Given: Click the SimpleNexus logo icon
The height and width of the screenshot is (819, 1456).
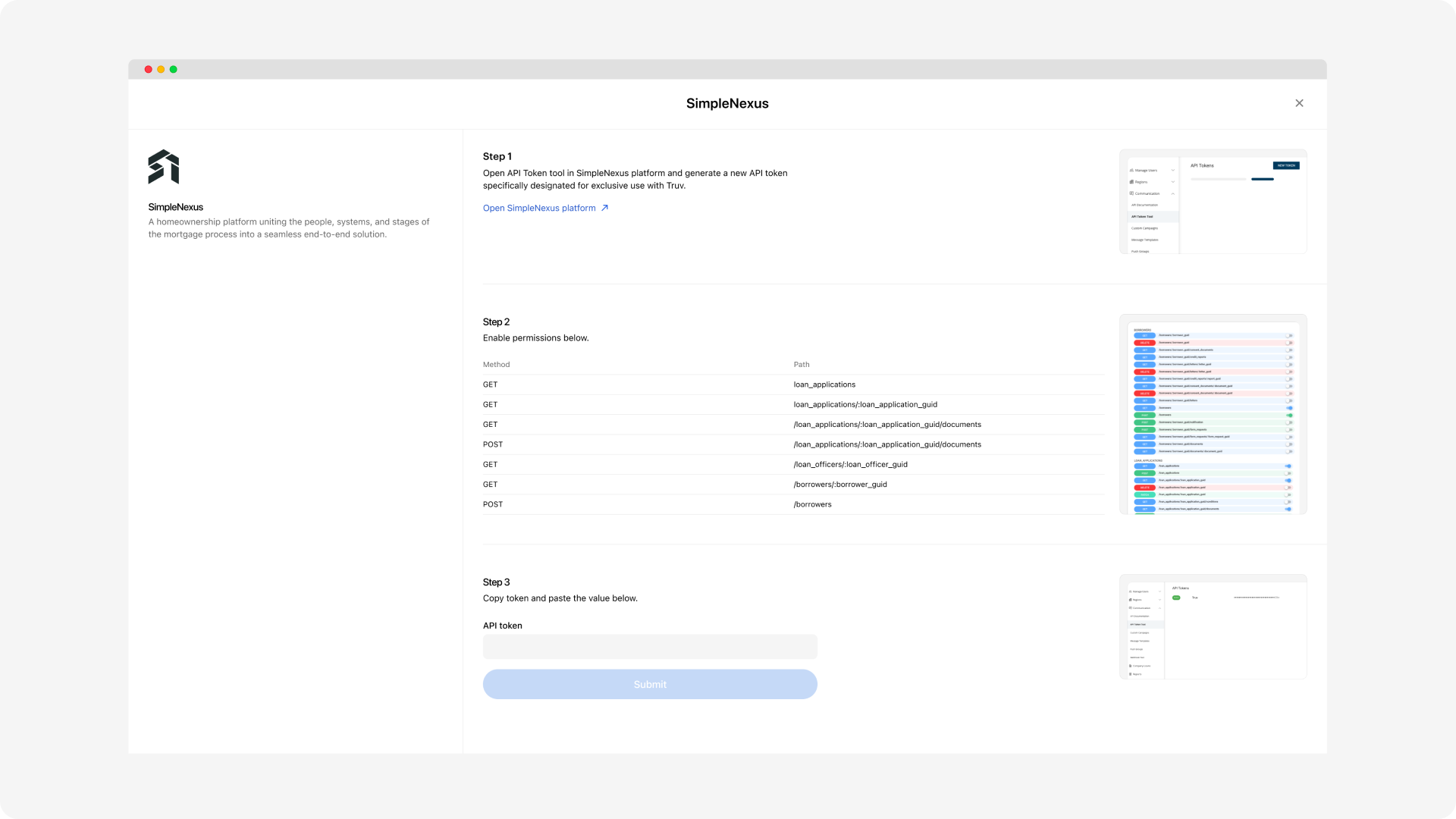Looking at the screenshot, I should click(164, 167).
